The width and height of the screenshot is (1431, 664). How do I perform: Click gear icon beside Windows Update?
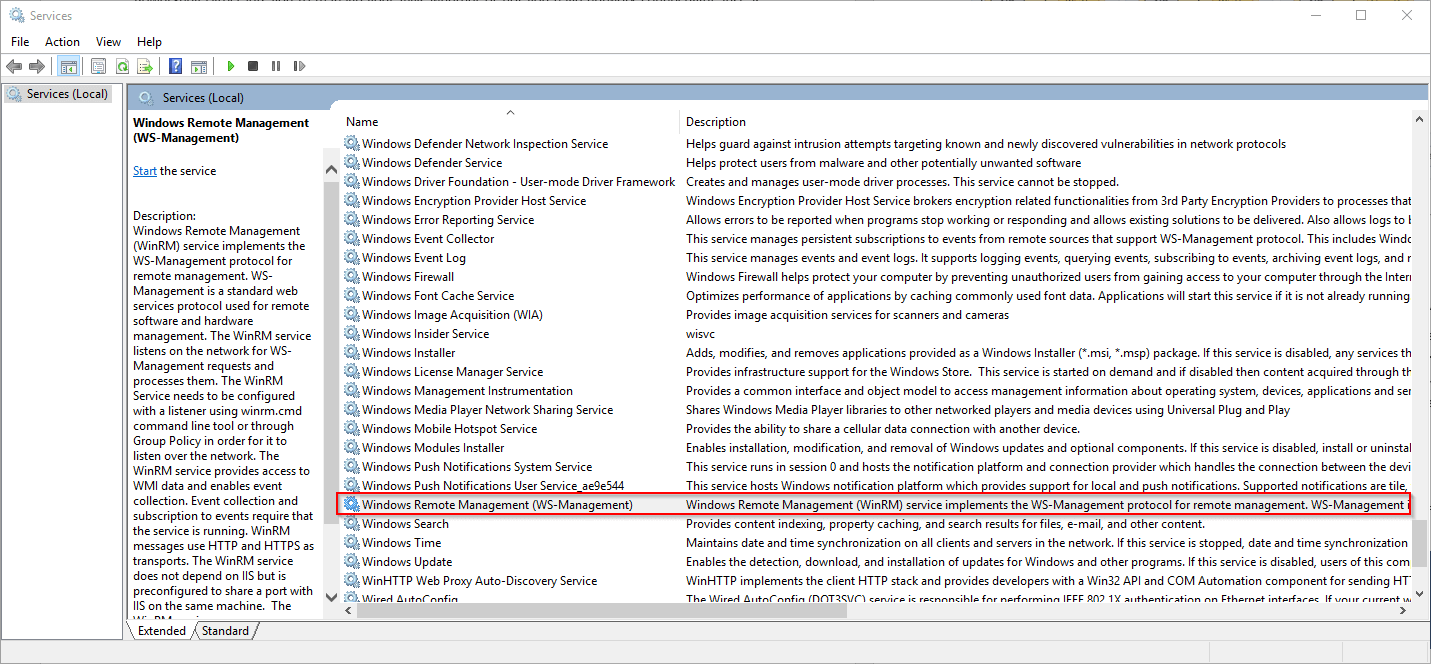(352, 562)
